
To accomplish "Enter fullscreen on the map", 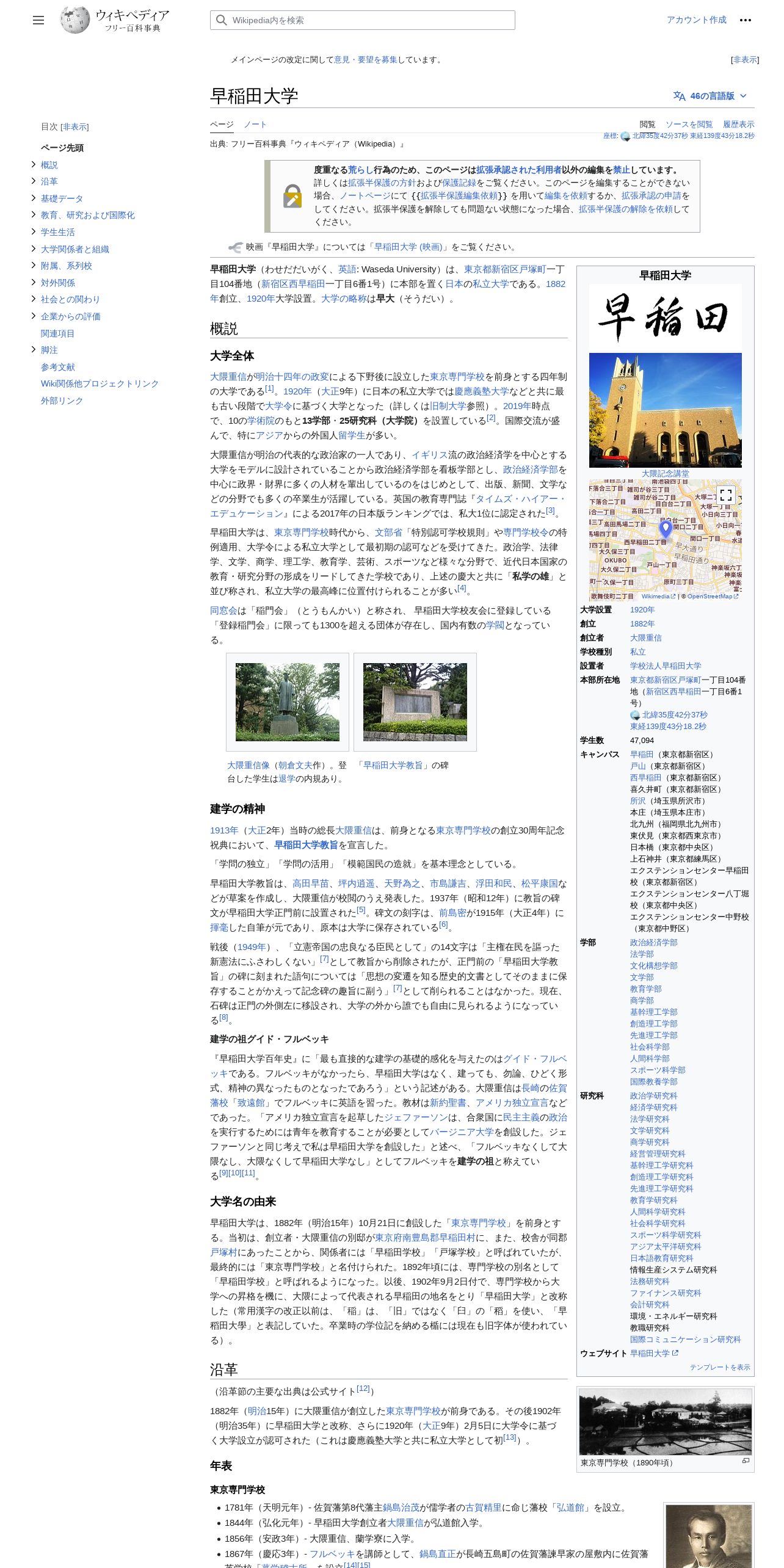I will coord(725,495).
